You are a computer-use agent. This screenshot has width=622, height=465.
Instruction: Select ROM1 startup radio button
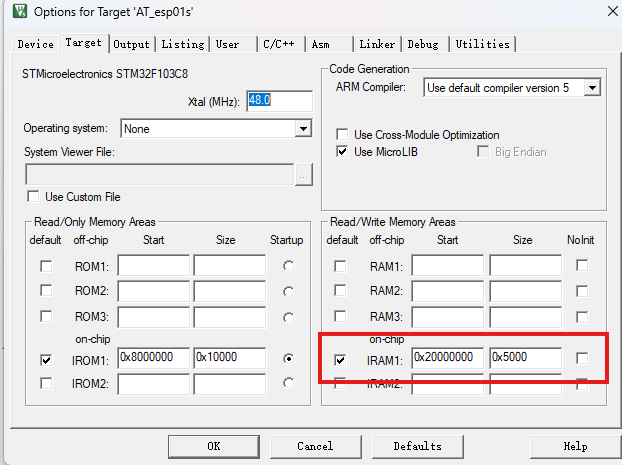point(289,266)
